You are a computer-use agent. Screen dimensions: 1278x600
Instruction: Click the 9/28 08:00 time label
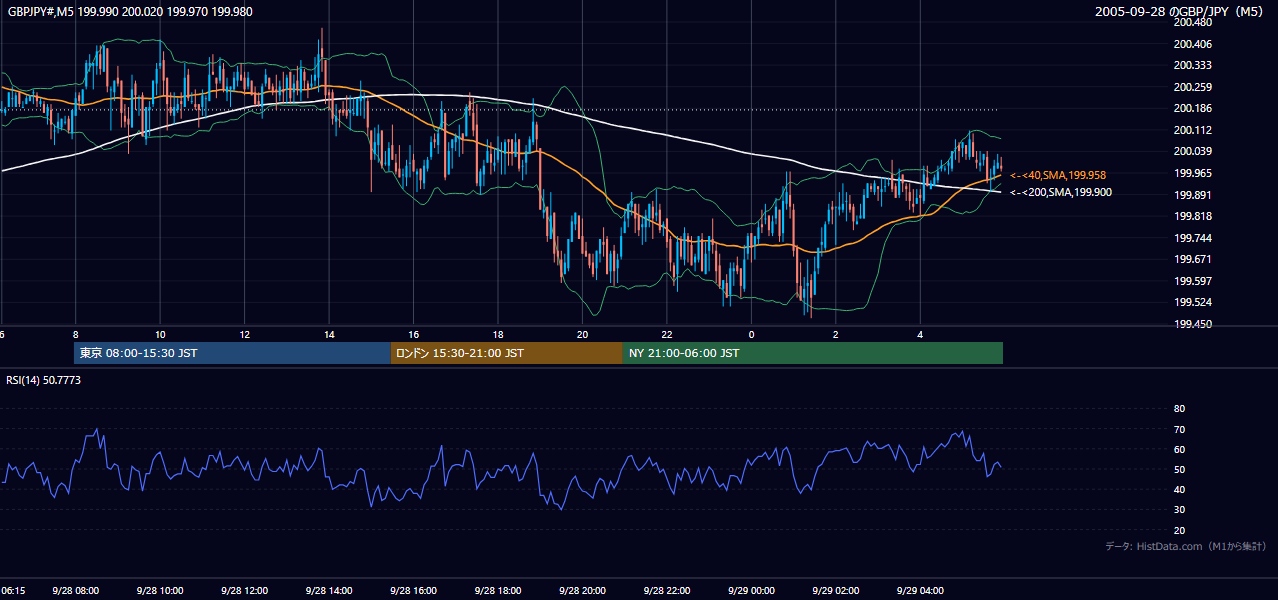coord(75,591)
